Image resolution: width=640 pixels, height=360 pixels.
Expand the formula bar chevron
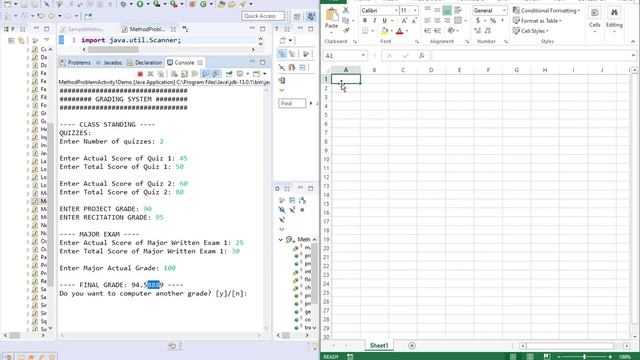(x=633, y=56)
